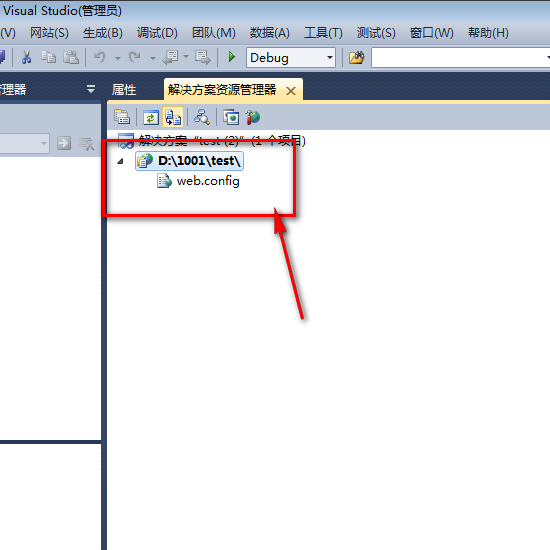Viewport: 550px width, 550px height.
Task: Open the 团队(M) menu
Action: (214, 33)
